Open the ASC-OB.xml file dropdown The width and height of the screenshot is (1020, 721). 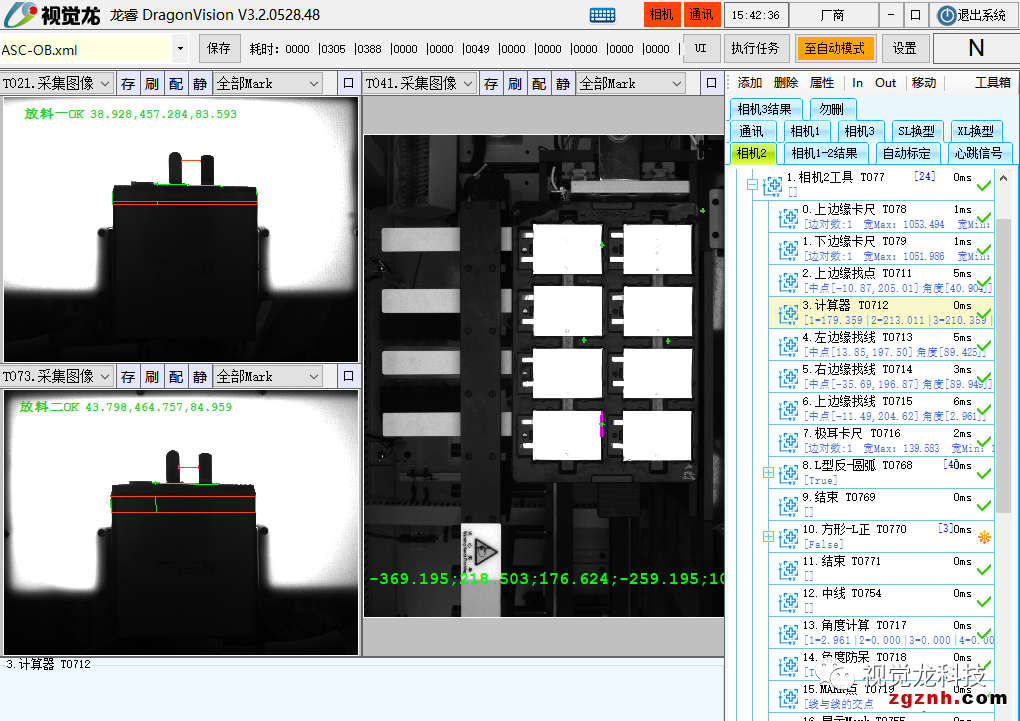click(180, 48)
